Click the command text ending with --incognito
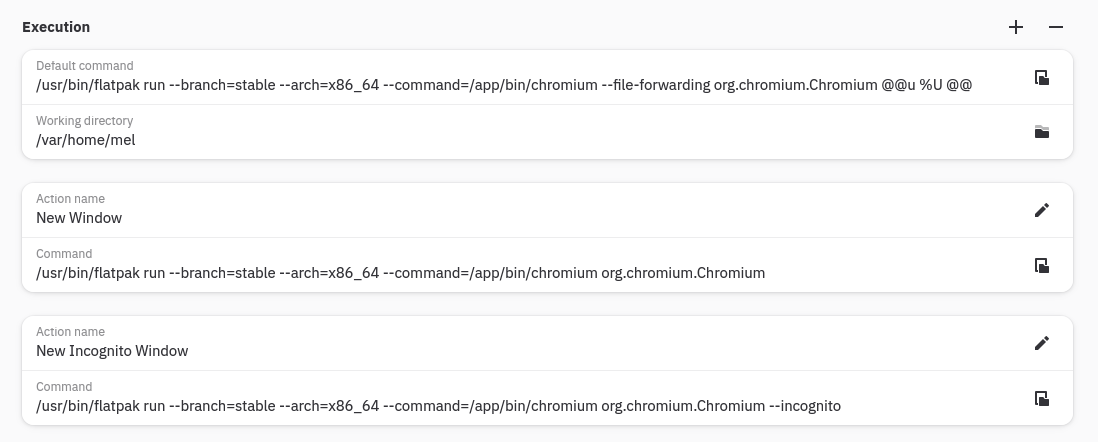 (438, 406)
